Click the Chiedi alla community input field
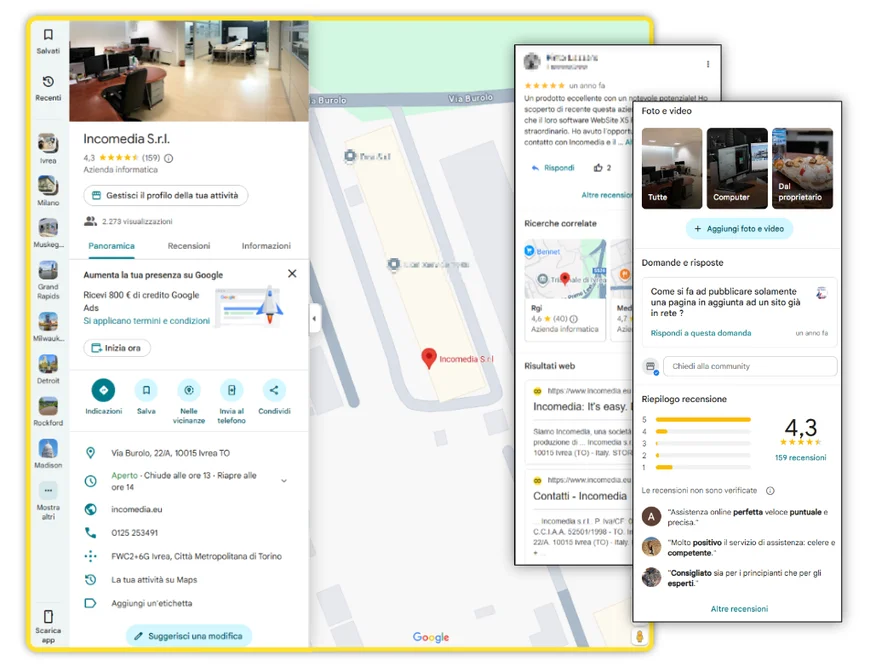870x667 pixels. [x=750, y=367]
